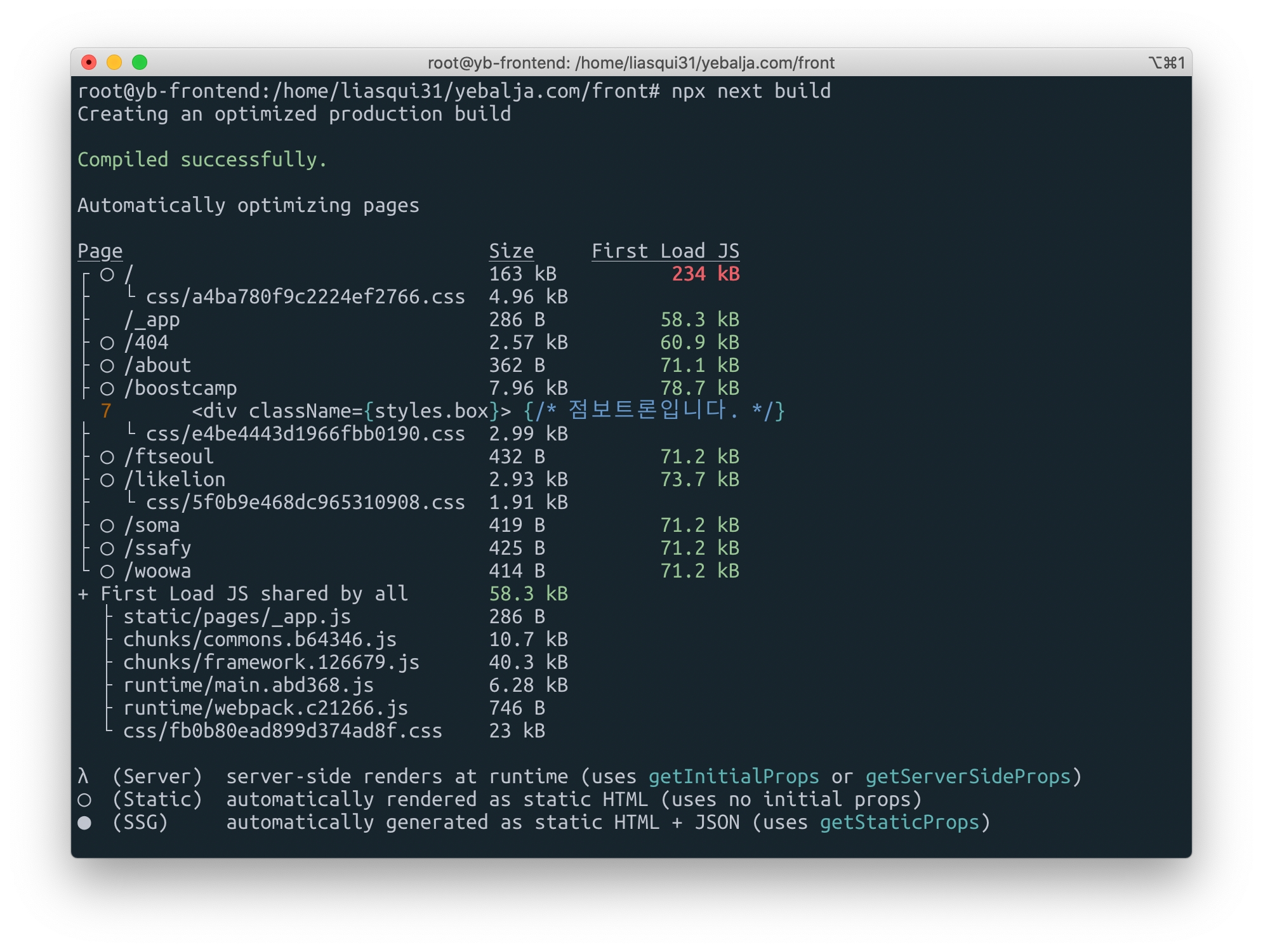1263x952 pixels.
Task: Click the getServerSideProps text
Action: pyautogui.click(x=968, y=777)
